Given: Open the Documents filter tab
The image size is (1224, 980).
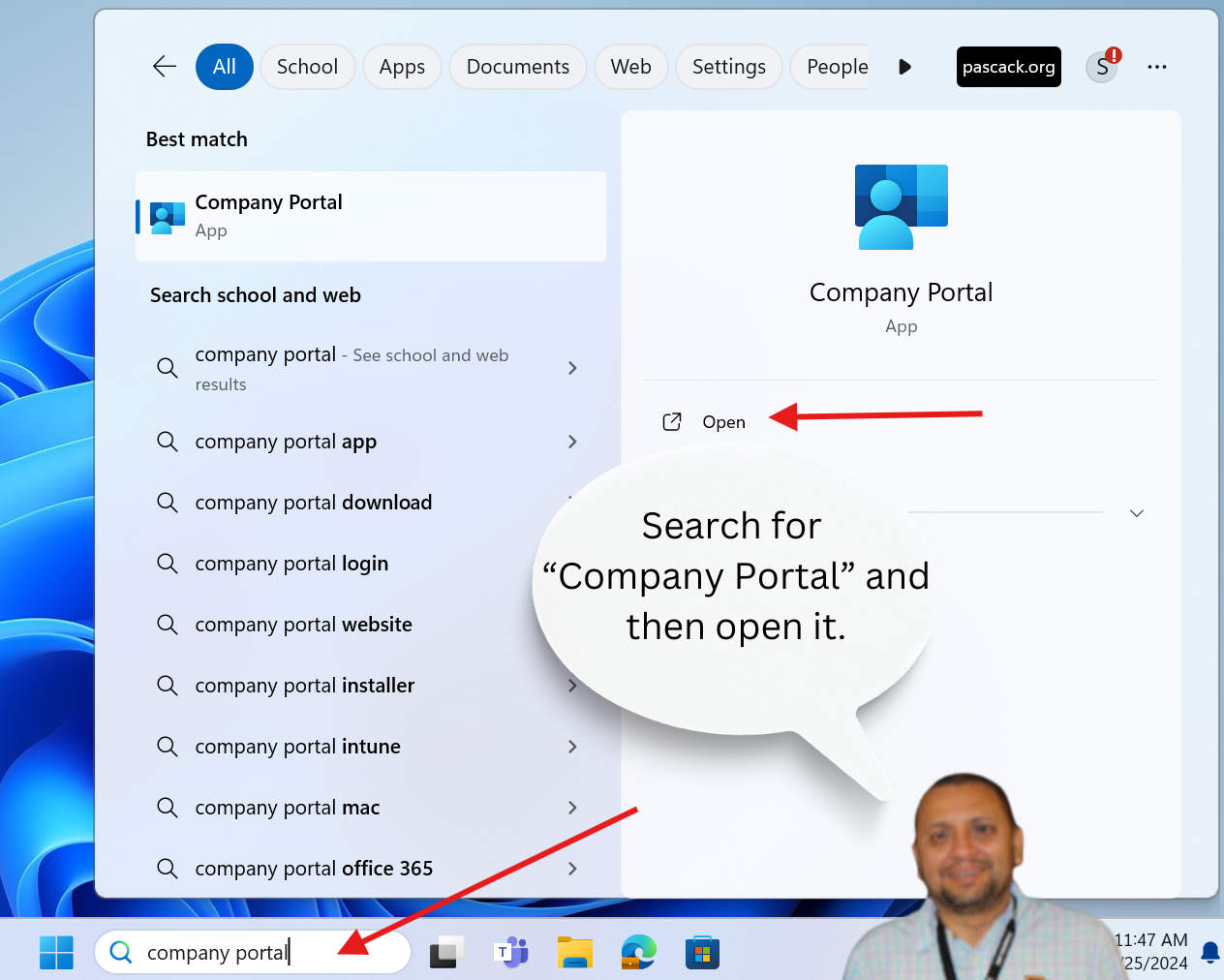Looking at the screenshot, I should 518,67.
